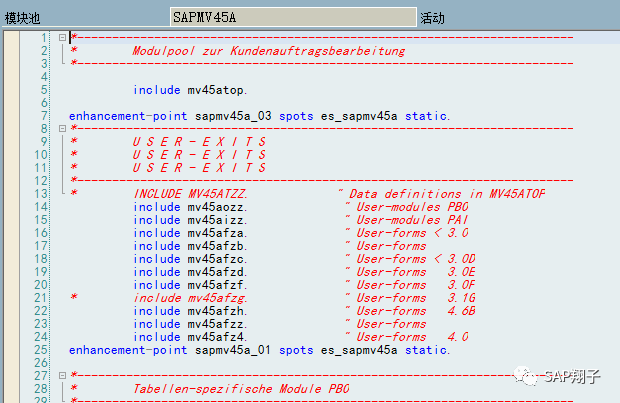Click enhancement-point sapmv45a_01 statement

260,350
